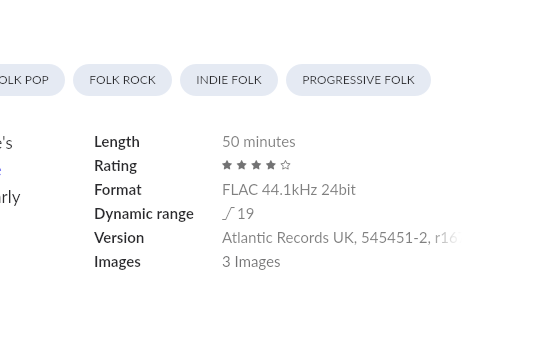Open the 3 Images entry

point(251,262)
